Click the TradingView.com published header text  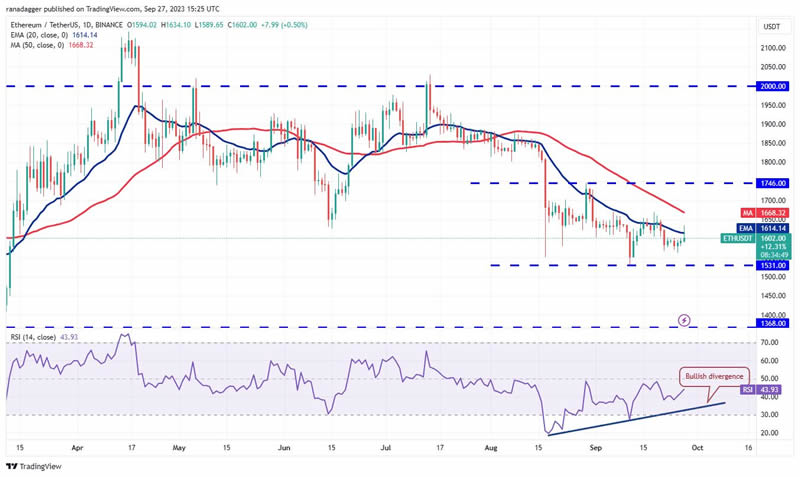113,9
